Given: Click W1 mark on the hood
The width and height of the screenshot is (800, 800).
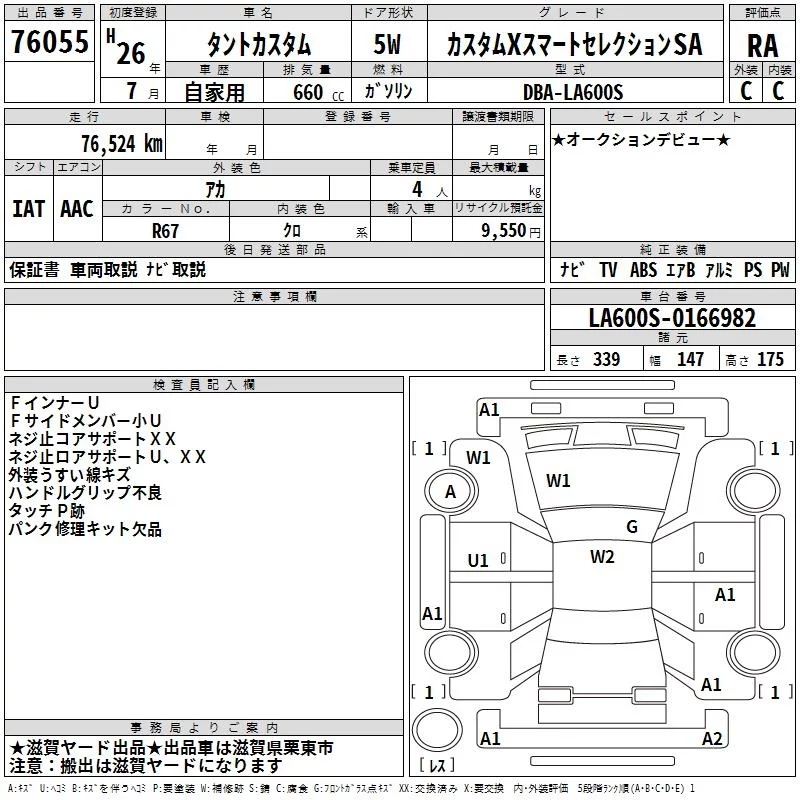Looking at the screenshot, I should [558, 481].
